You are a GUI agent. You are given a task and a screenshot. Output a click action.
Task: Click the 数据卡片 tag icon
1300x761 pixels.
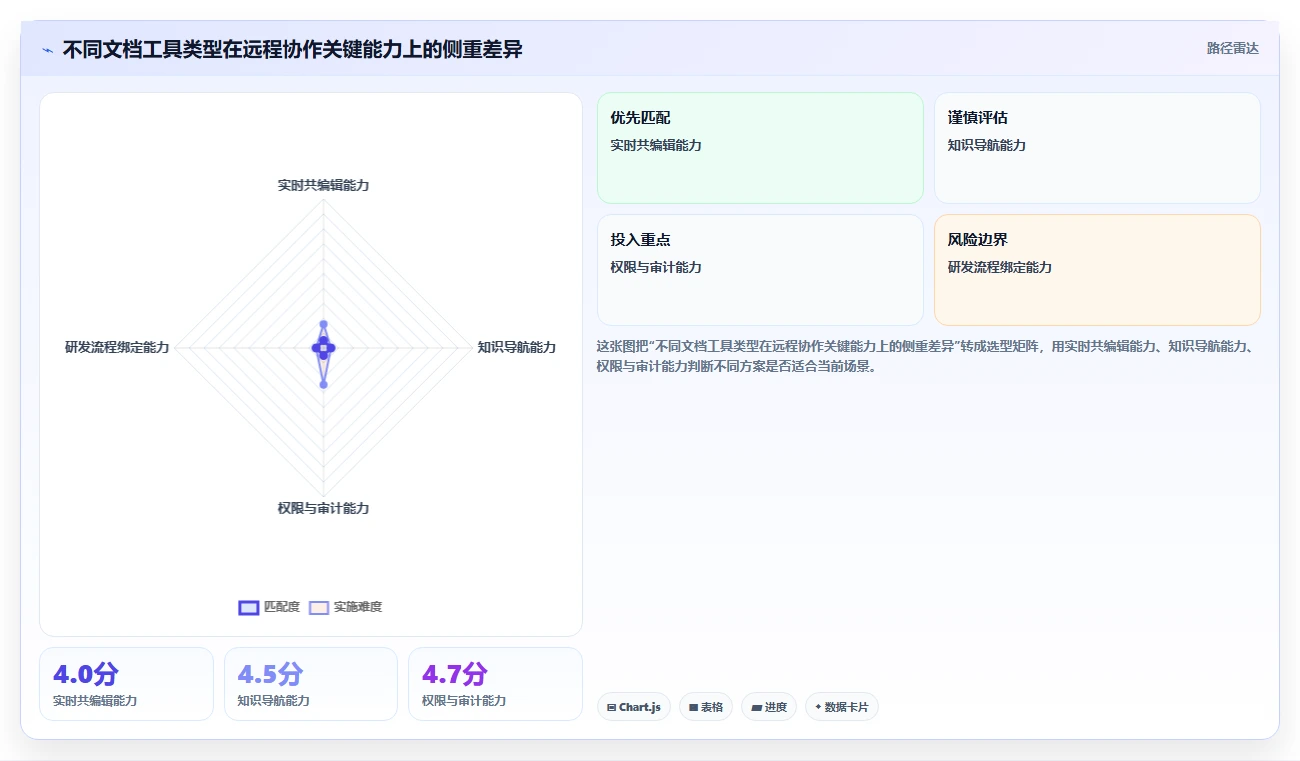818,707
